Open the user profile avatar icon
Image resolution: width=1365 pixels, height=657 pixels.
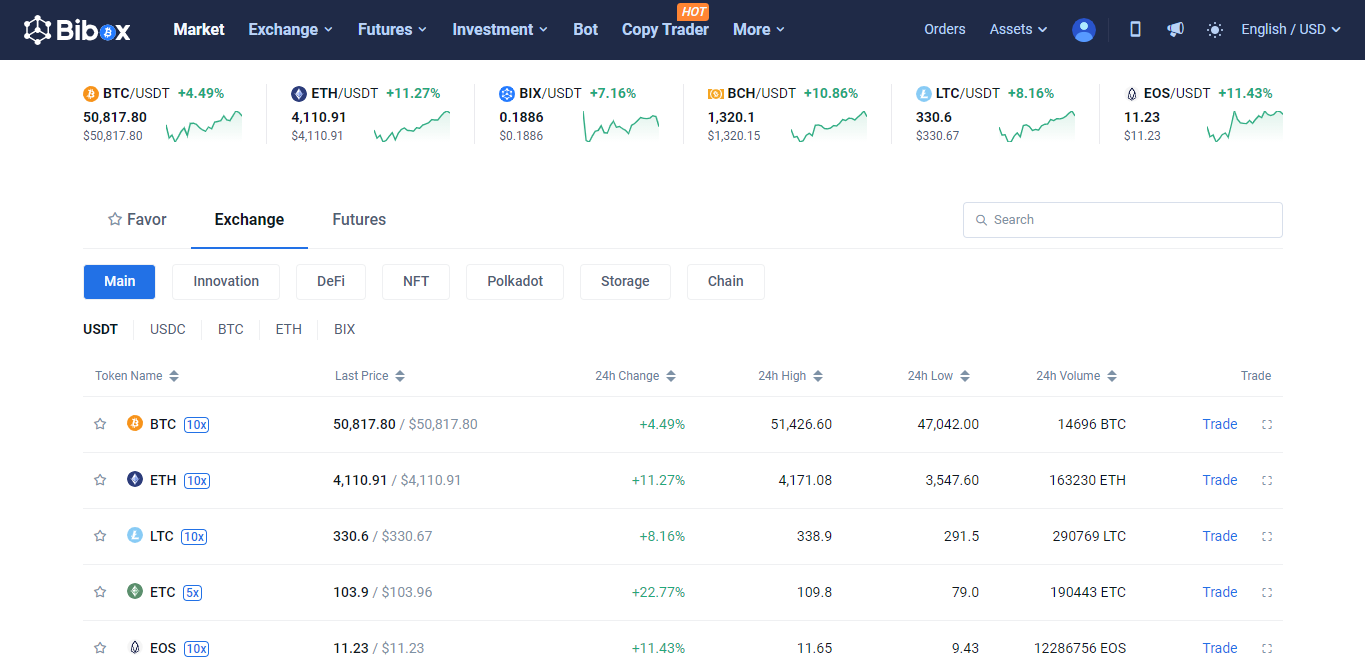click(1083, 30)
